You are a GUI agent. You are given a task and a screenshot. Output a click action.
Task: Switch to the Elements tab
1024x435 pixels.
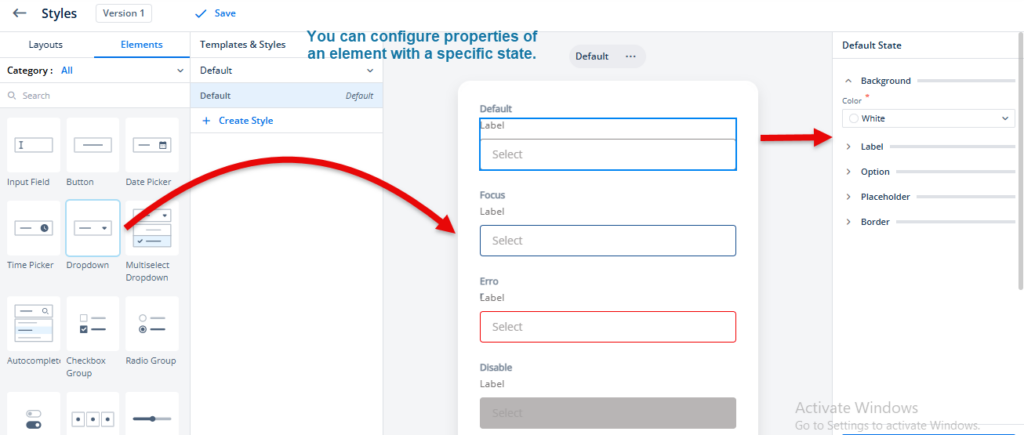pos(142,45)
